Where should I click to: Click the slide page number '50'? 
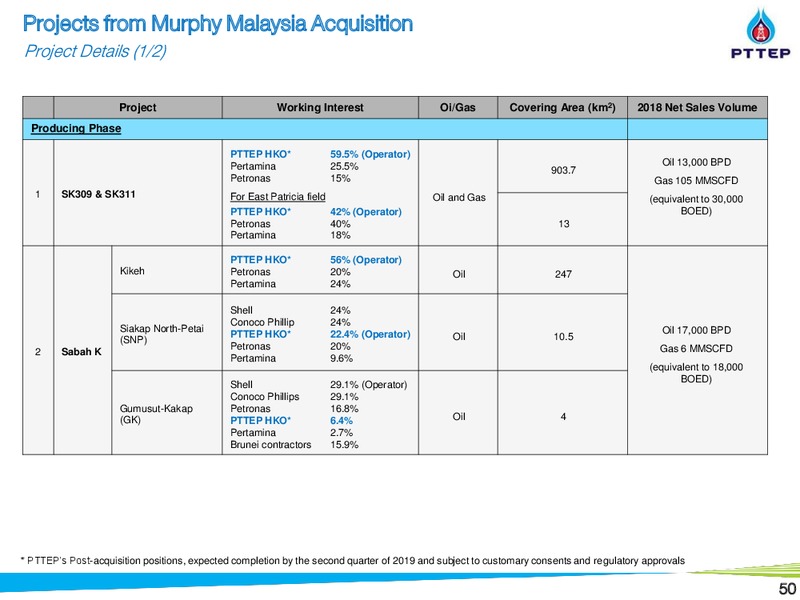click(x=788, y=588)
